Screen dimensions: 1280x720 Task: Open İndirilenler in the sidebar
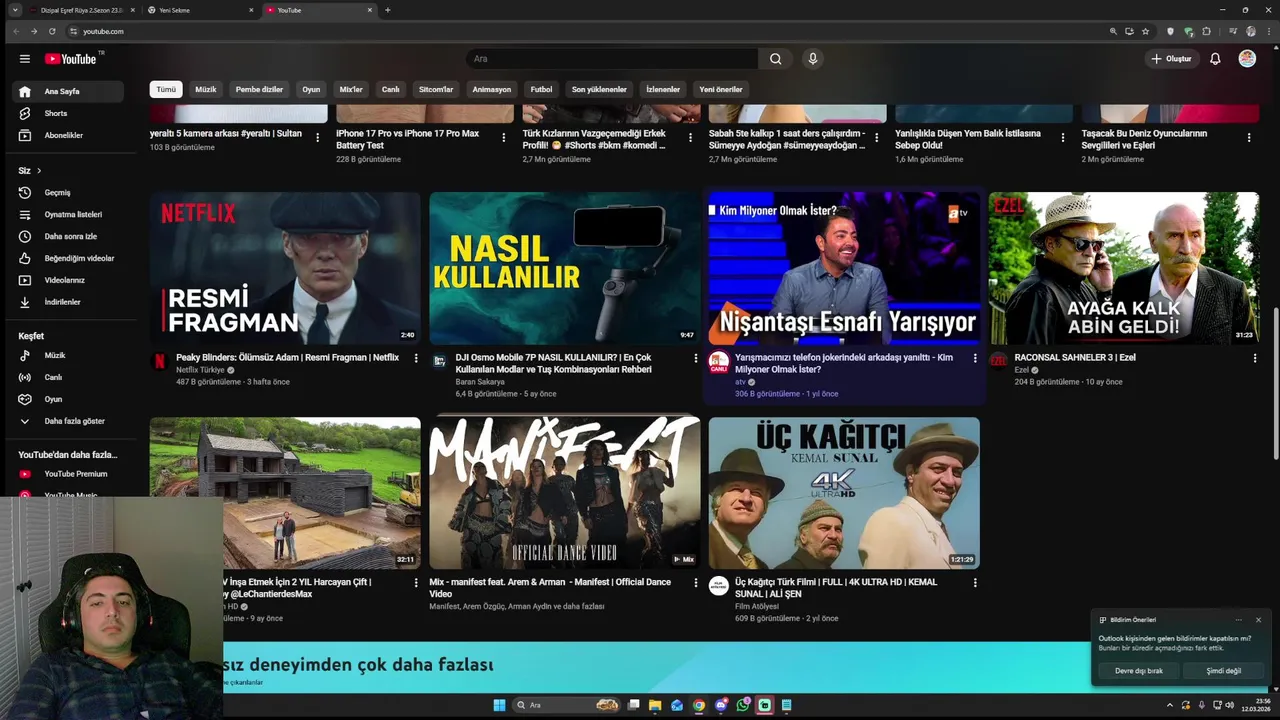click(x=69, y=302)
